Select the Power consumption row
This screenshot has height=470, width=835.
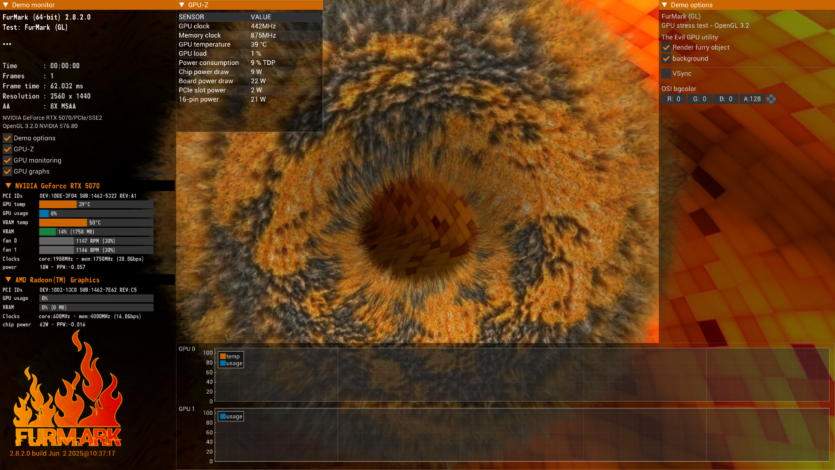click(x=249, y=62)
